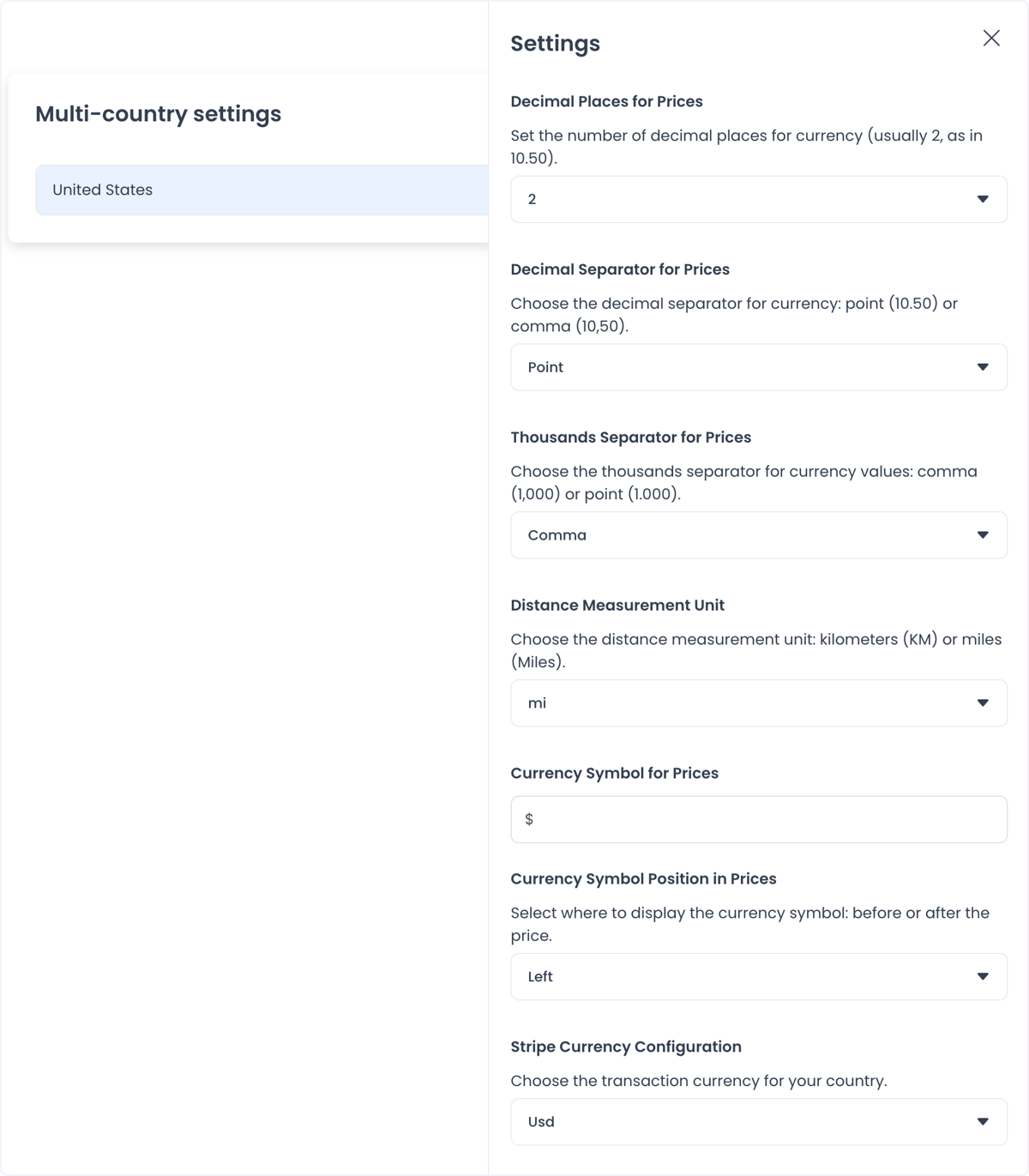Select the United States country row
Screen dimensions: 1029x1176
pyautogui.click(x=262, y=190)
